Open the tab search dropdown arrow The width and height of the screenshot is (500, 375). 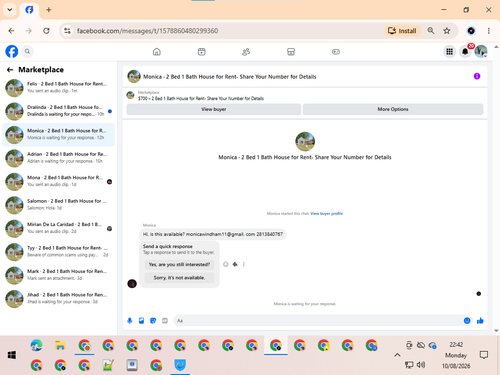pos(10,10)
